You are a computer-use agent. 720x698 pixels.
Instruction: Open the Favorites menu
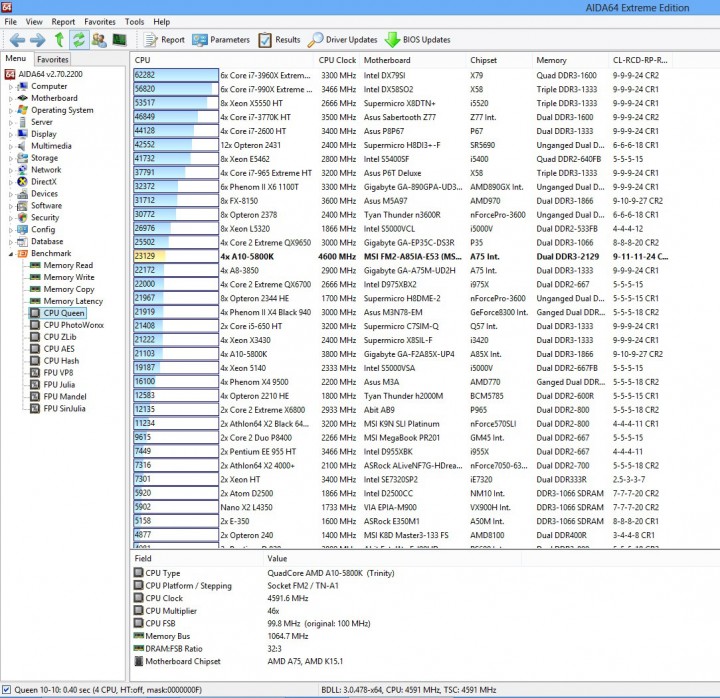[100, 22]
